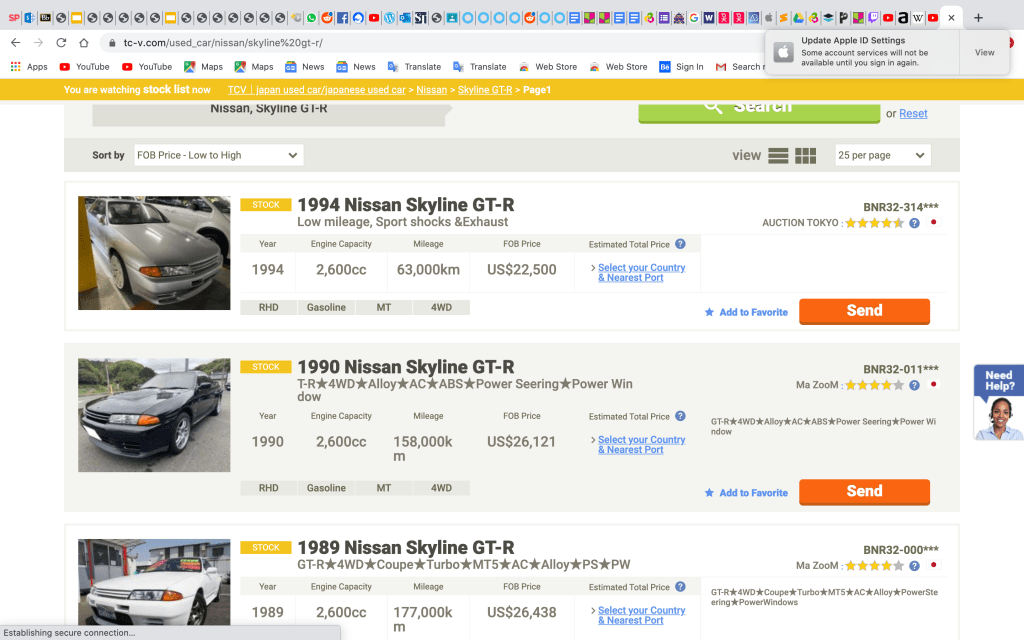This screenshot has width=1024, height=640.
Task: Click help icon next to 1994 Estimated Total Price
Action: (680, 244)
